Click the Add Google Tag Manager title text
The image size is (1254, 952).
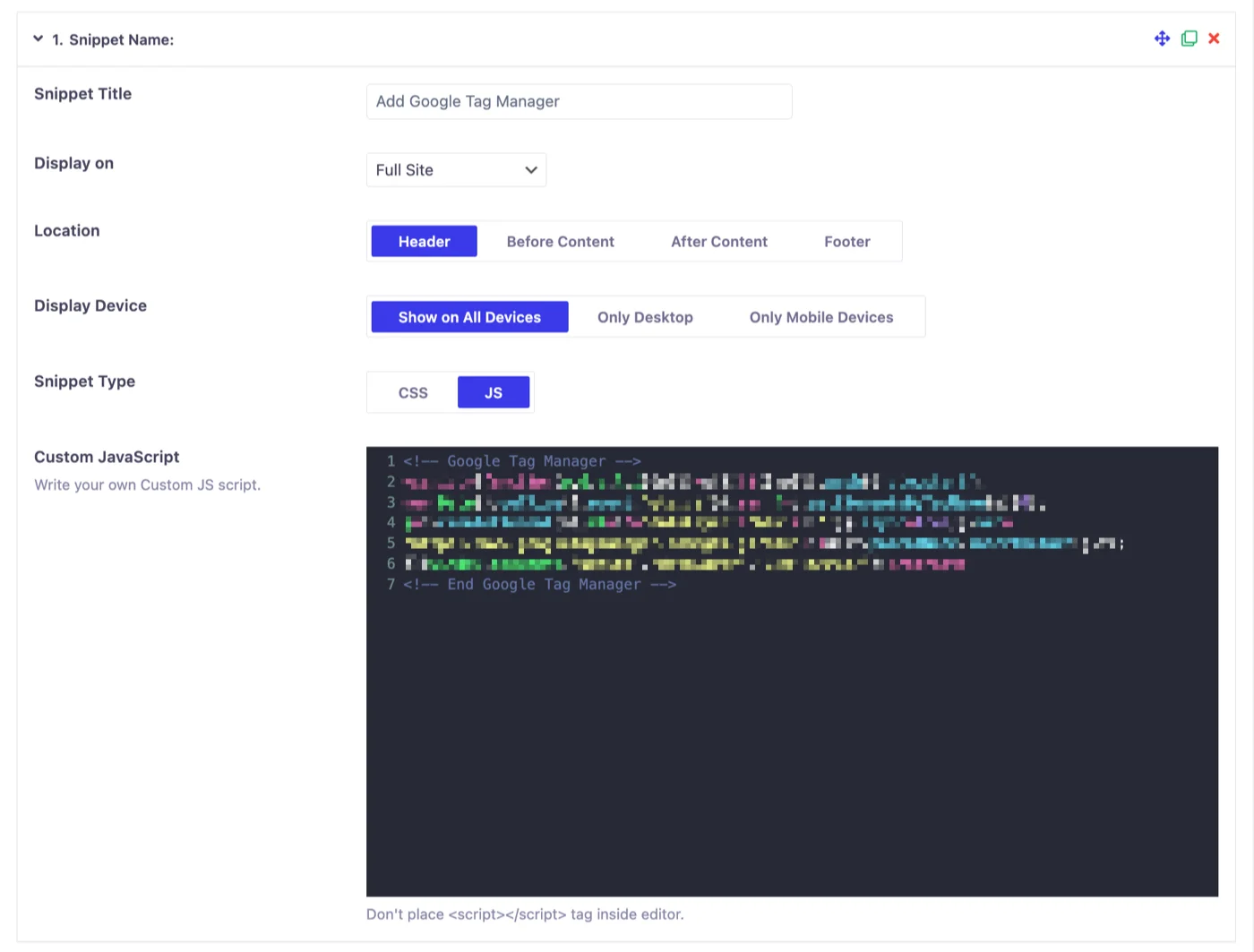pyautogui.click(x=467, y=101)
